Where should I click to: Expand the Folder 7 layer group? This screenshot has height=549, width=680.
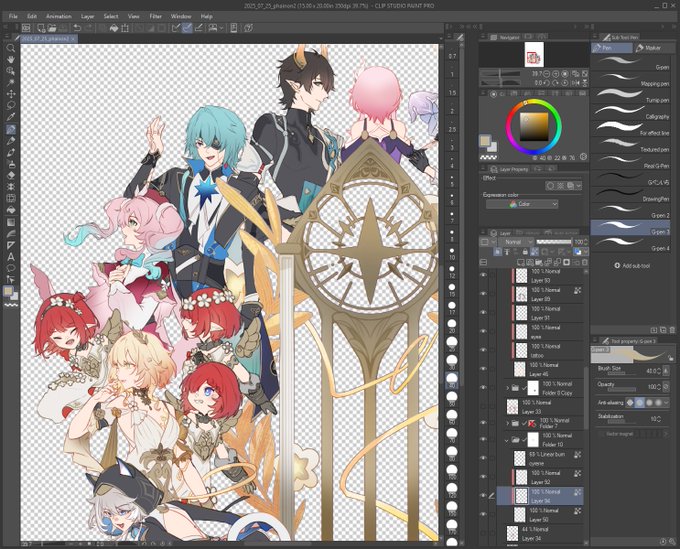[507, 423]
